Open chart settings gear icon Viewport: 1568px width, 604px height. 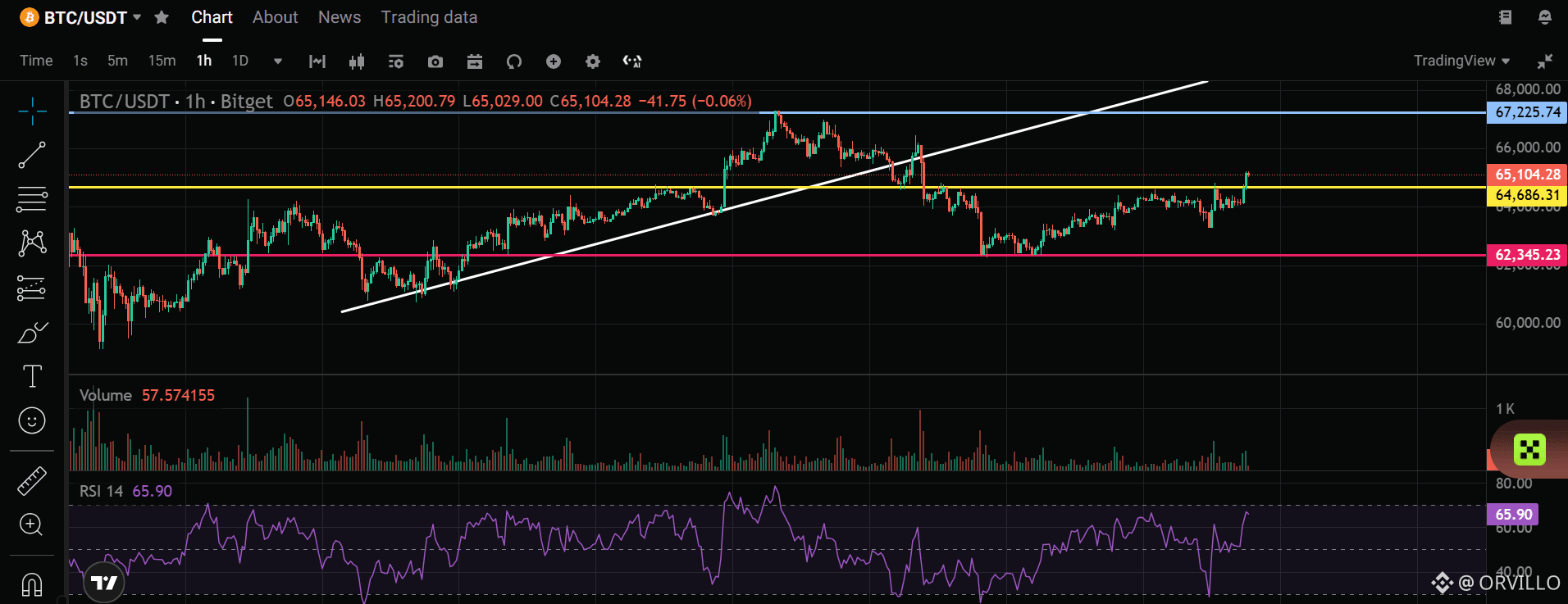[593, 61]
